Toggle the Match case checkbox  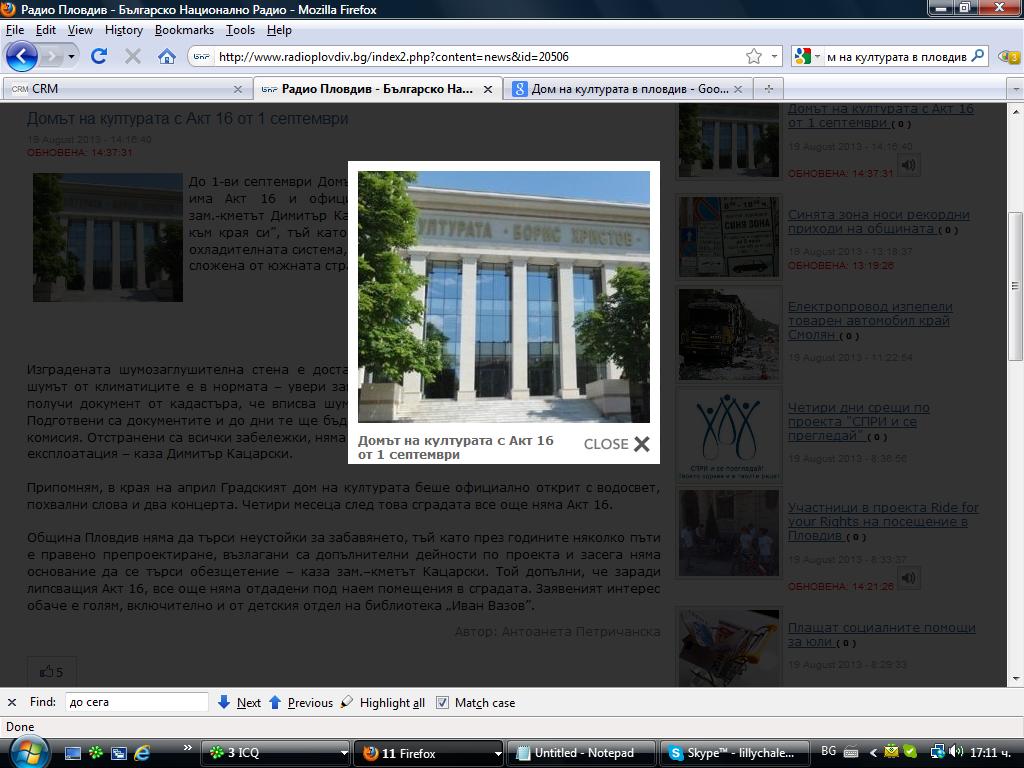point(442,703)
